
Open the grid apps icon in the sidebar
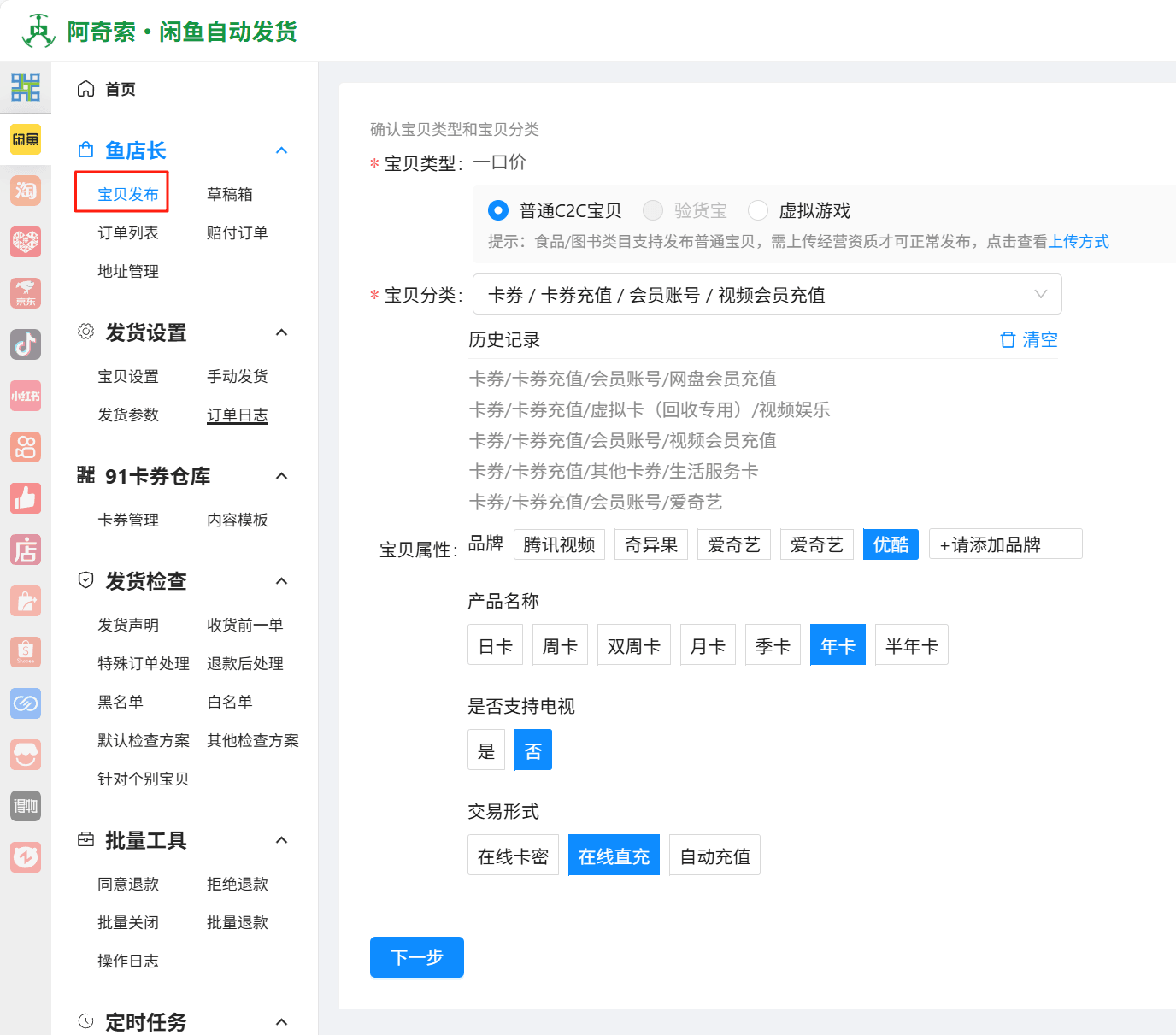point(26,87)
